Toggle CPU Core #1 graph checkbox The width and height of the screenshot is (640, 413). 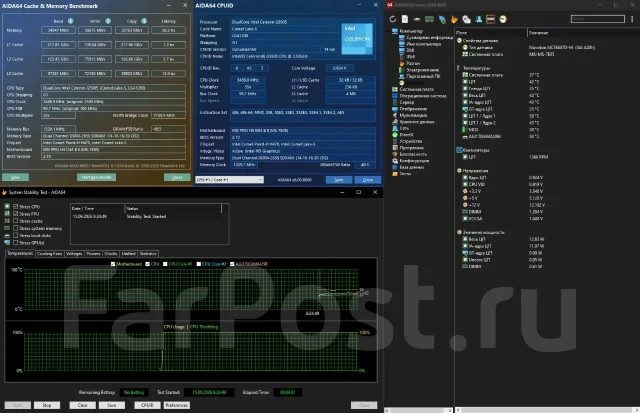[x=165, y=264]
